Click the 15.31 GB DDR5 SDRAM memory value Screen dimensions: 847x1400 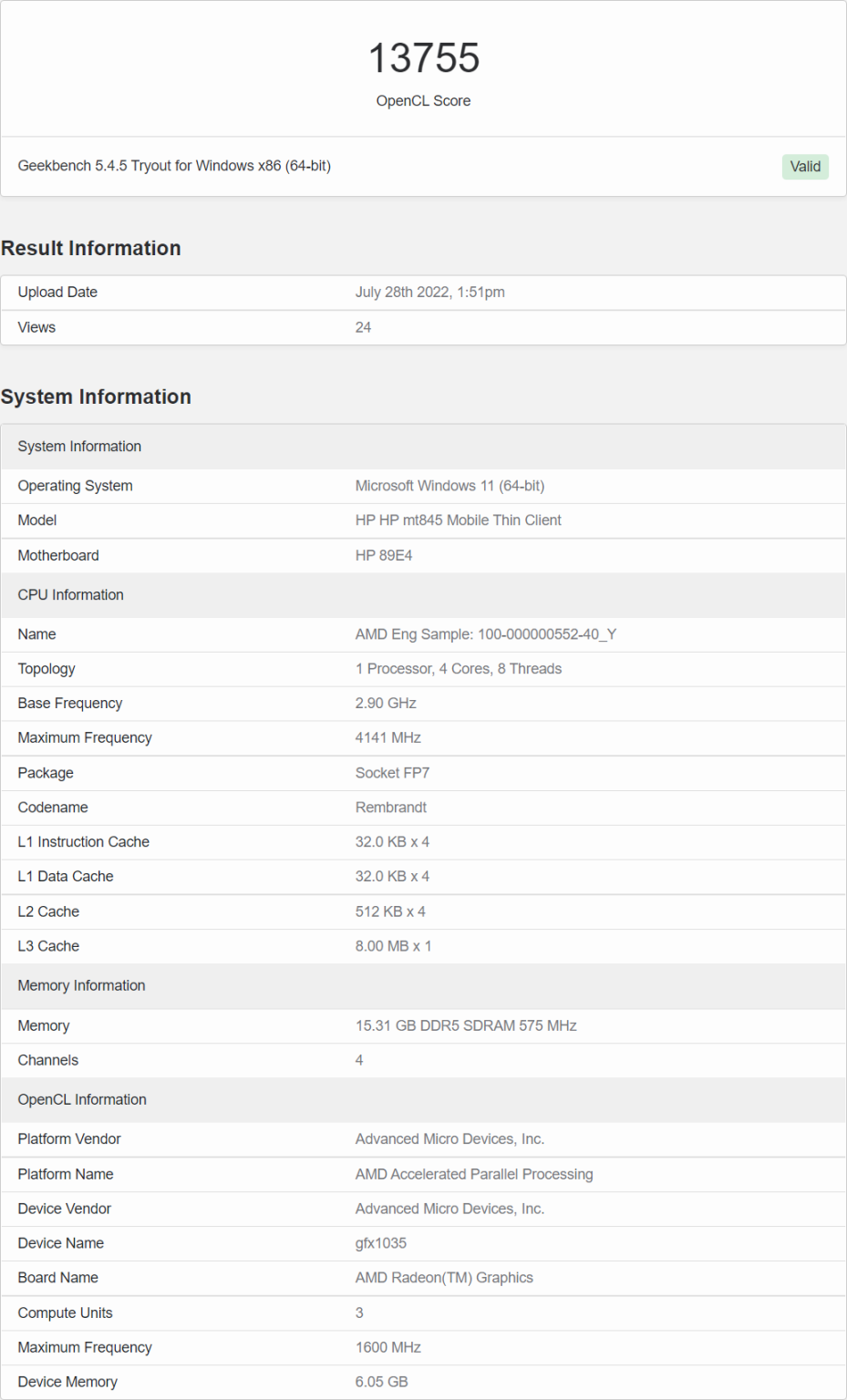465,1025
